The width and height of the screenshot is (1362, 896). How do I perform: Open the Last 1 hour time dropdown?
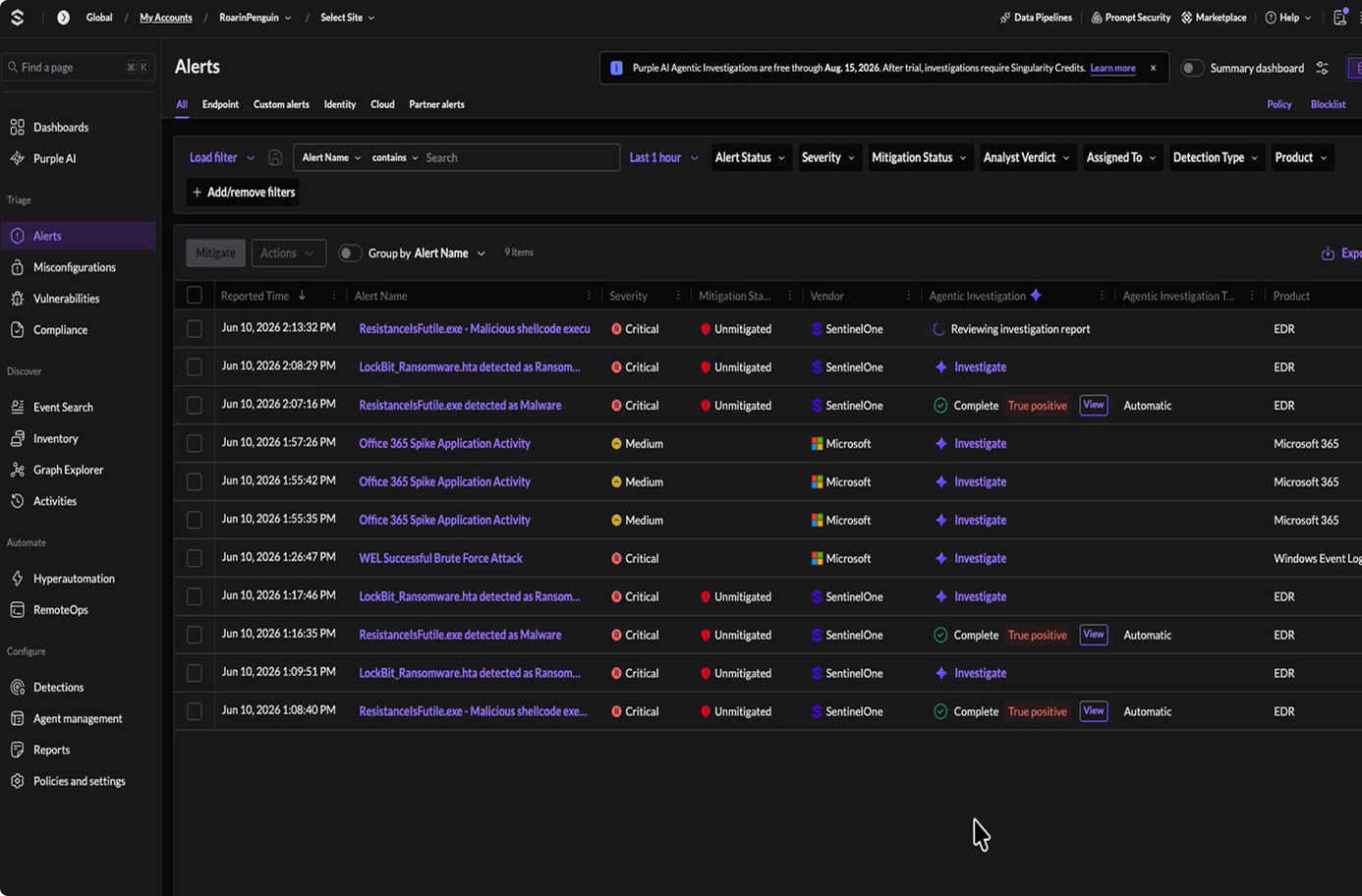pyautogui.click(x=663, y=157)
